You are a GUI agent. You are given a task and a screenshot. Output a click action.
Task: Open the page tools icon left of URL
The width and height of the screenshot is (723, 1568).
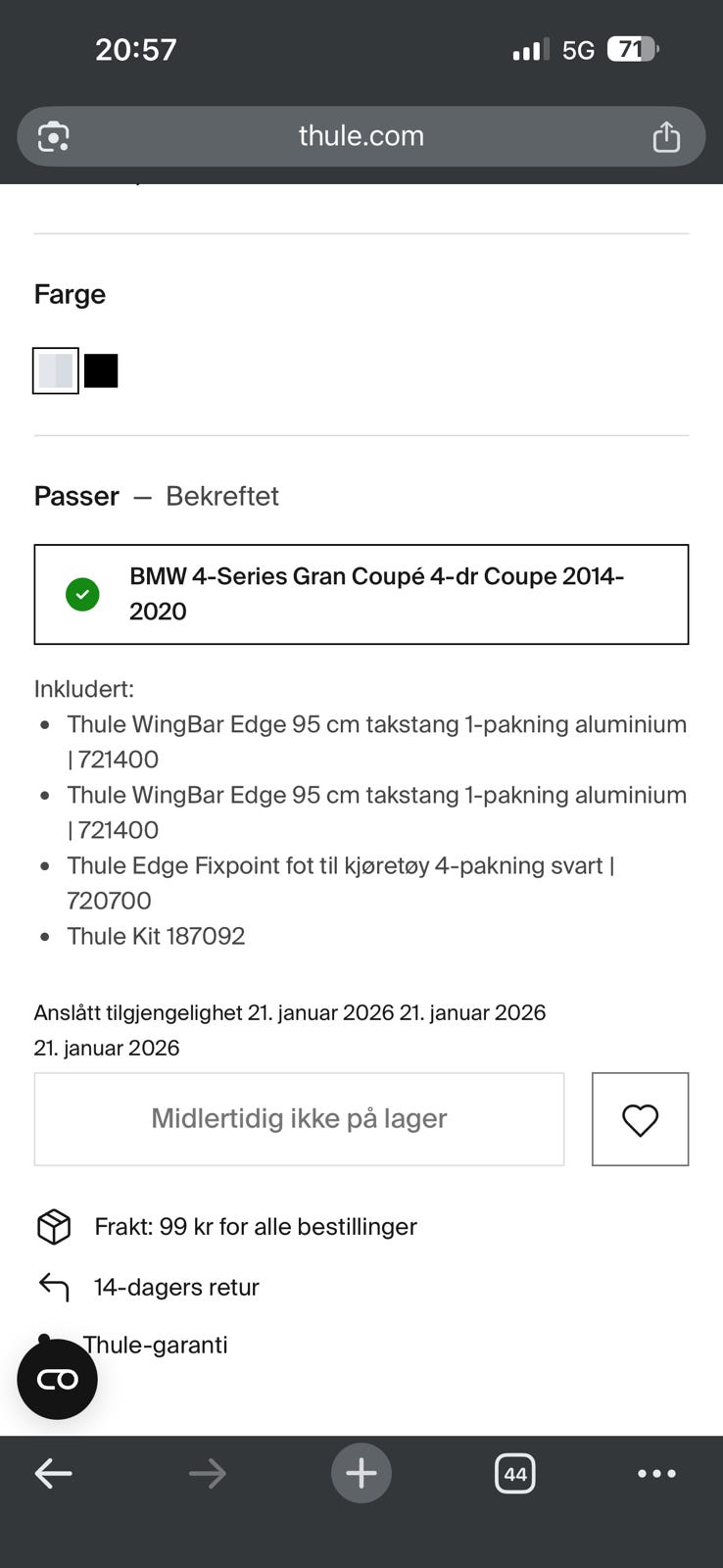point(53,136)
